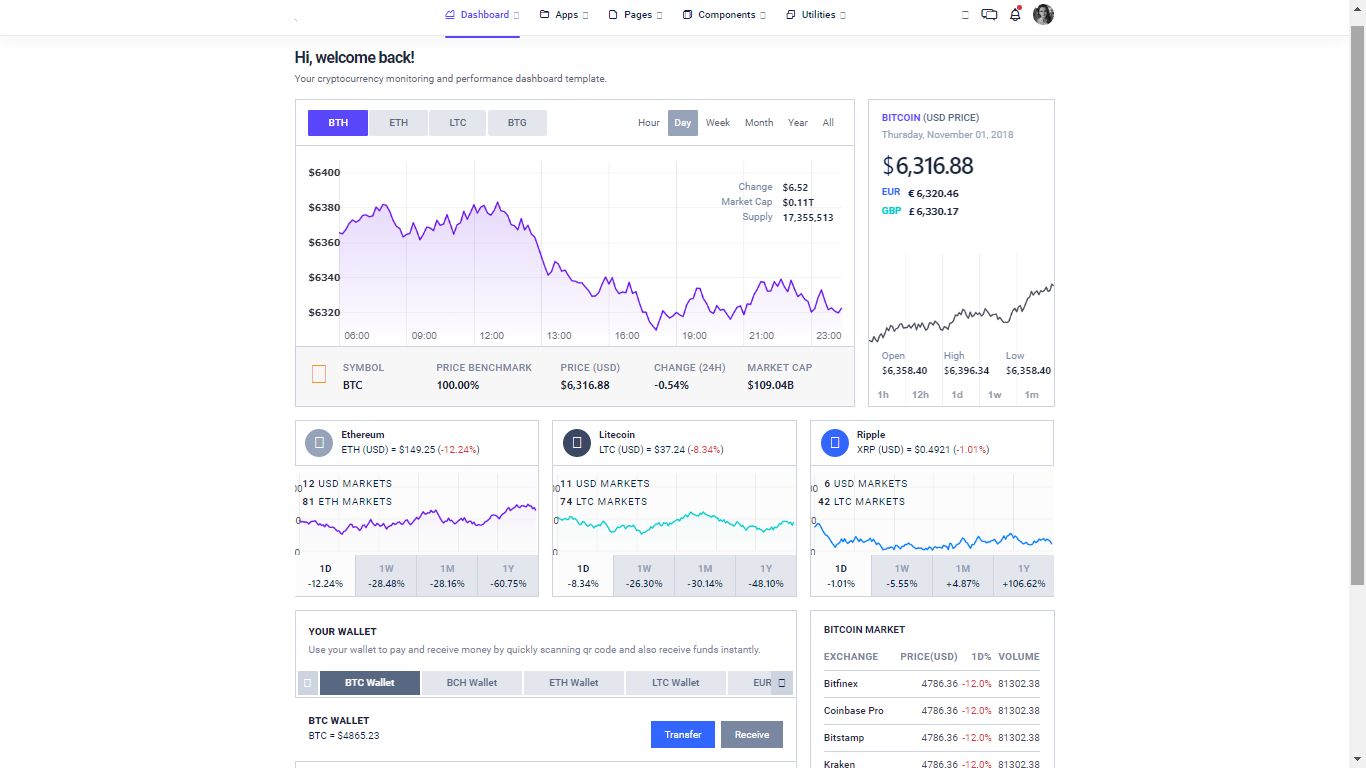Select the ETH coin chart button

click(398, 123)
